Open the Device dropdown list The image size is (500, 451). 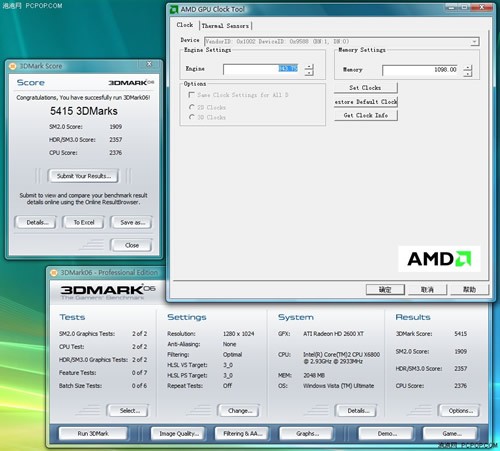[x=474, y=42]
